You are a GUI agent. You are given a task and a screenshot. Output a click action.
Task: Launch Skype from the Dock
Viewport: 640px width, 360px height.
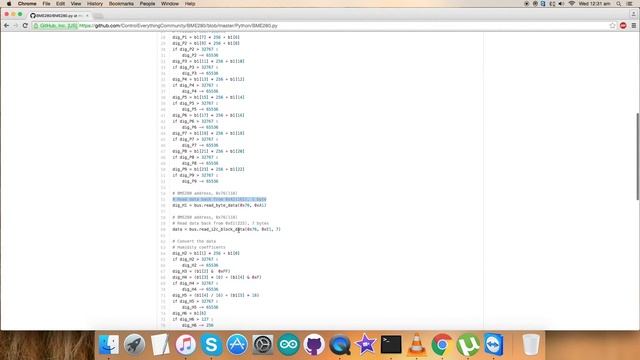click(x=211, y=345)
